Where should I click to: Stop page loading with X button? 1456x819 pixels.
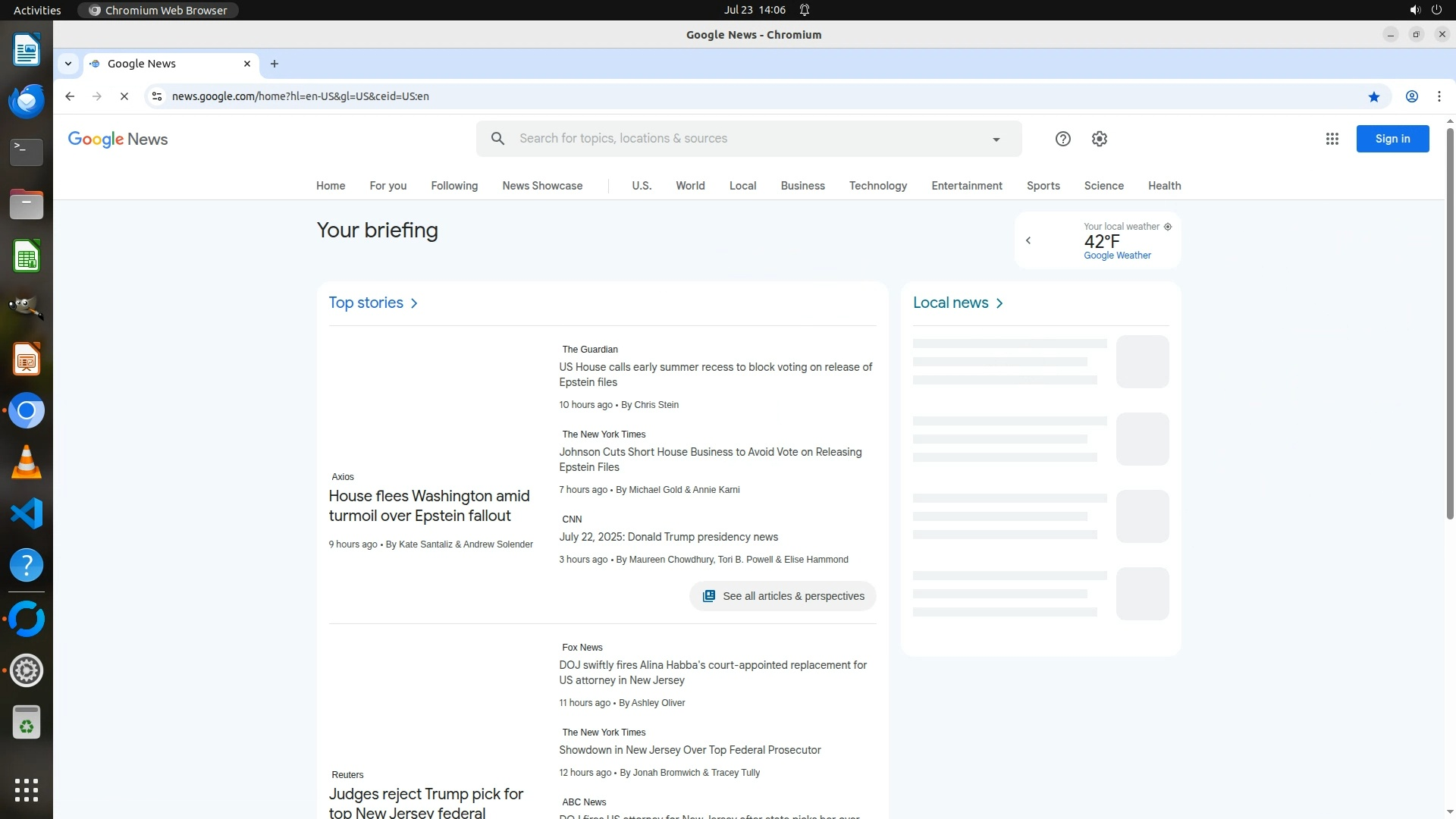click(x=124, y=96)
